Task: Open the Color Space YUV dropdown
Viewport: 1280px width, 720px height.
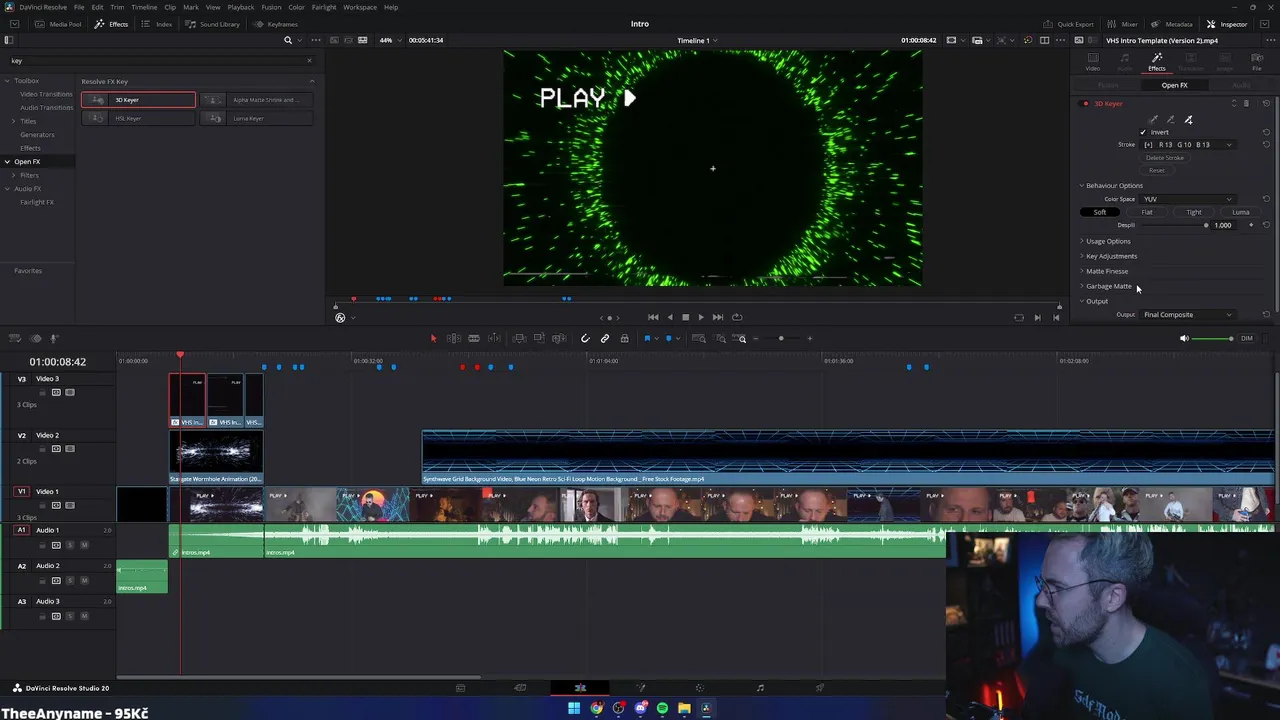Action: 1188,199
